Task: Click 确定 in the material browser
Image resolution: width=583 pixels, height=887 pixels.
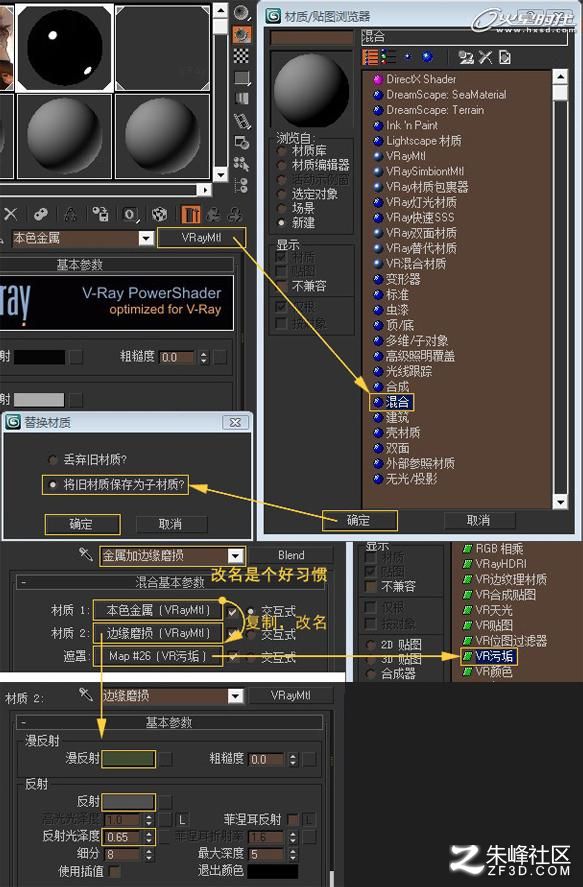Action: point(359,520)
